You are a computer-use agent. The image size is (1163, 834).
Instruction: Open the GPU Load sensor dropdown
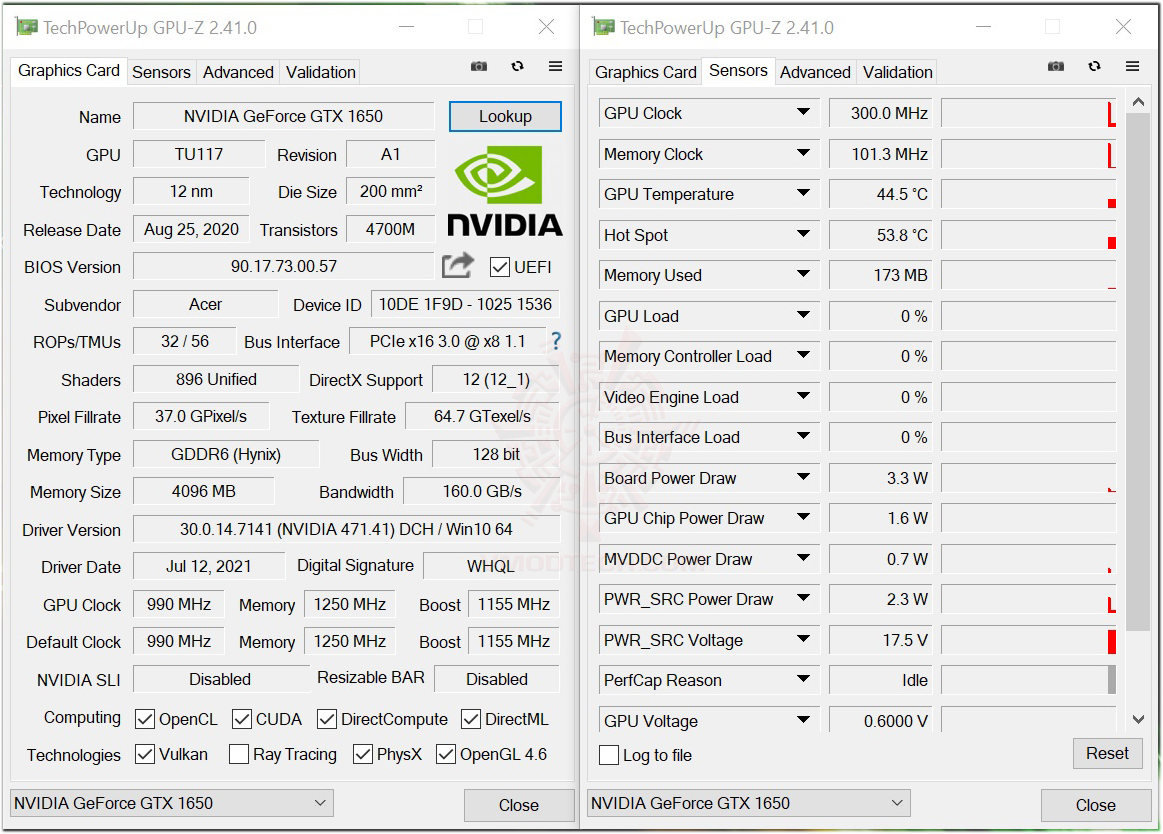tap(803, 315)
